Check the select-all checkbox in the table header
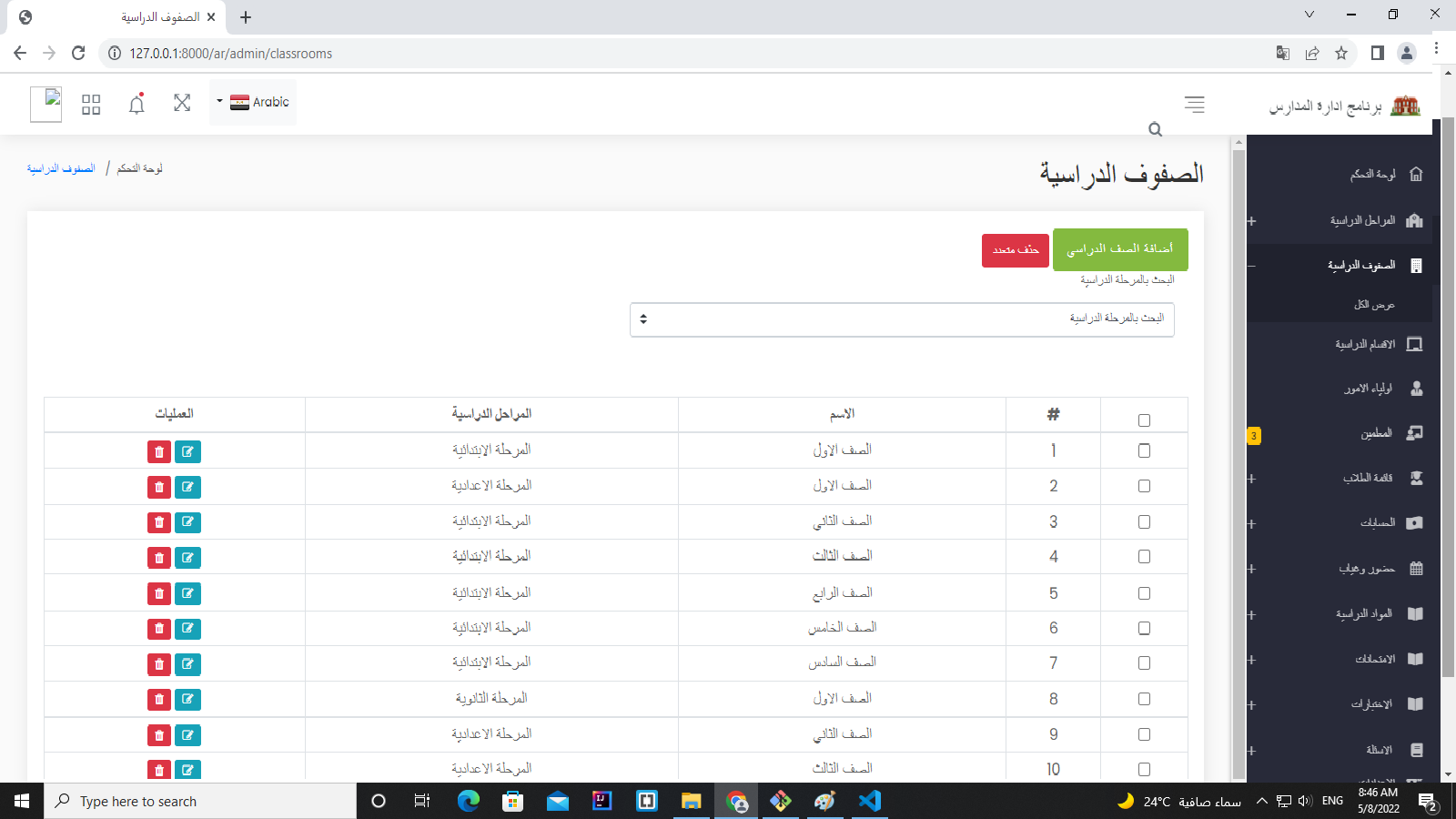 click(x=1144, y=420)
